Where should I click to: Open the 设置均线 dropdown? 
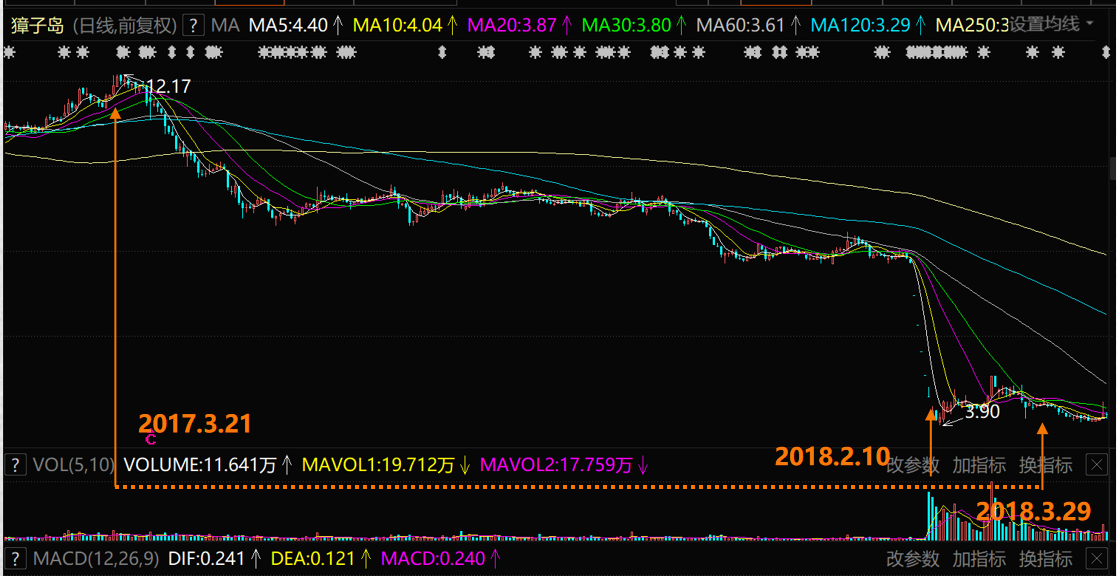(1050, 25)
